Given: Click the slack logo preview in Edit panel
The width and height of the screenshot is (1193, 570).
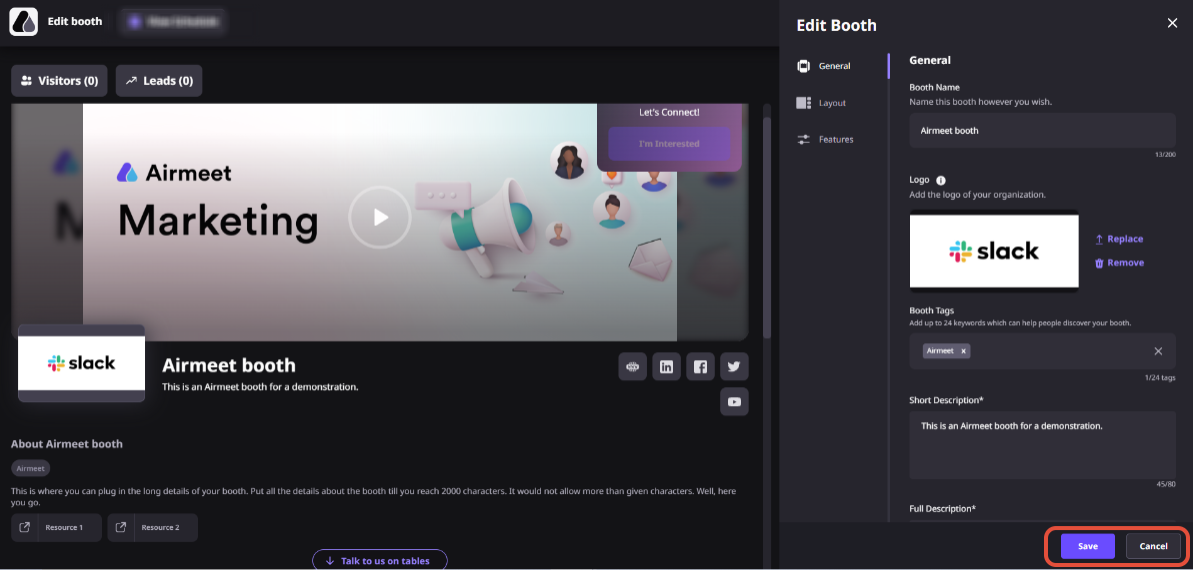Looking at the screenshot, I should 994,251.
